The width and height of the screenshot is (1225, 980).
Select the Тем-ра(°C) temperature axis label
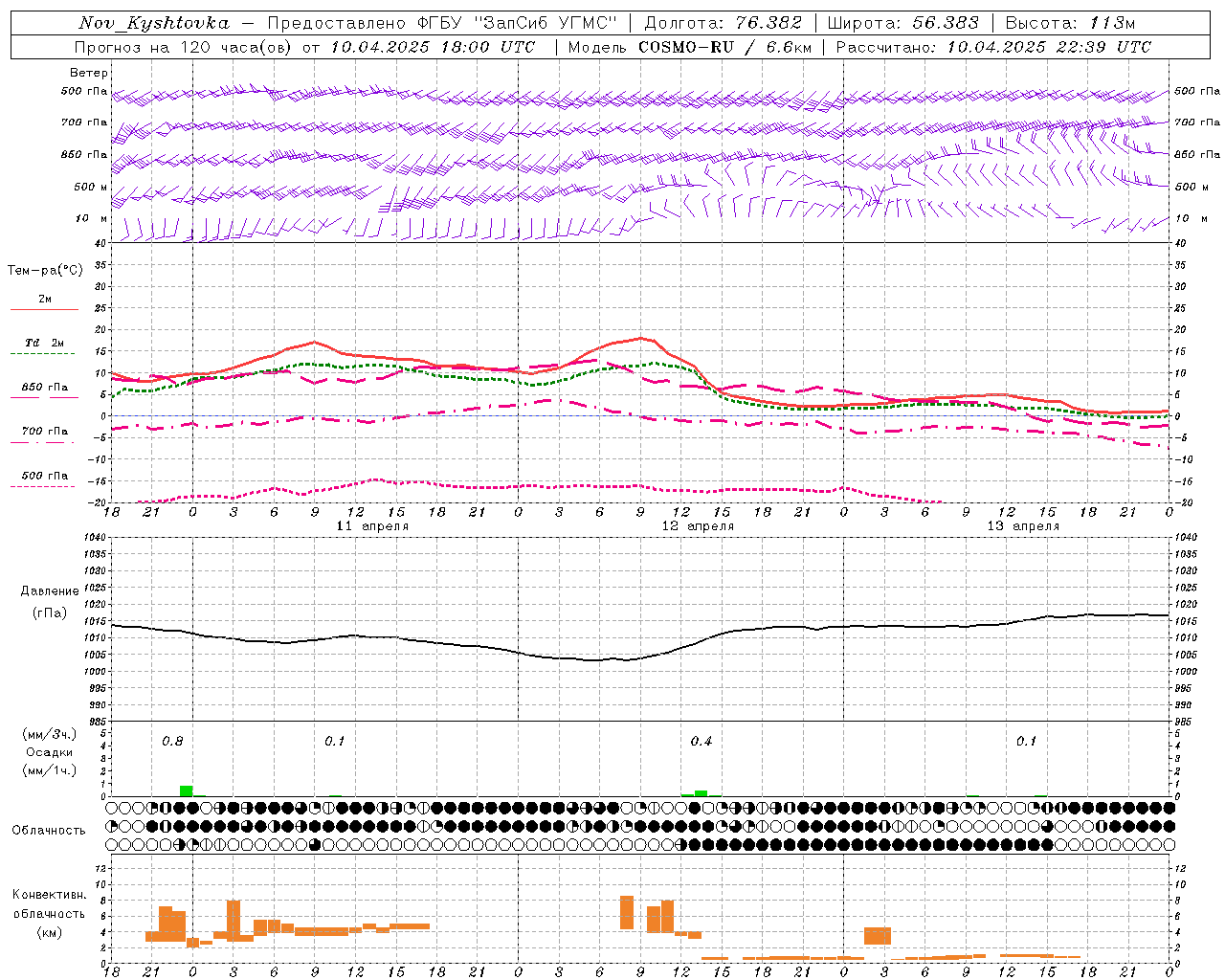click(45, 271)
